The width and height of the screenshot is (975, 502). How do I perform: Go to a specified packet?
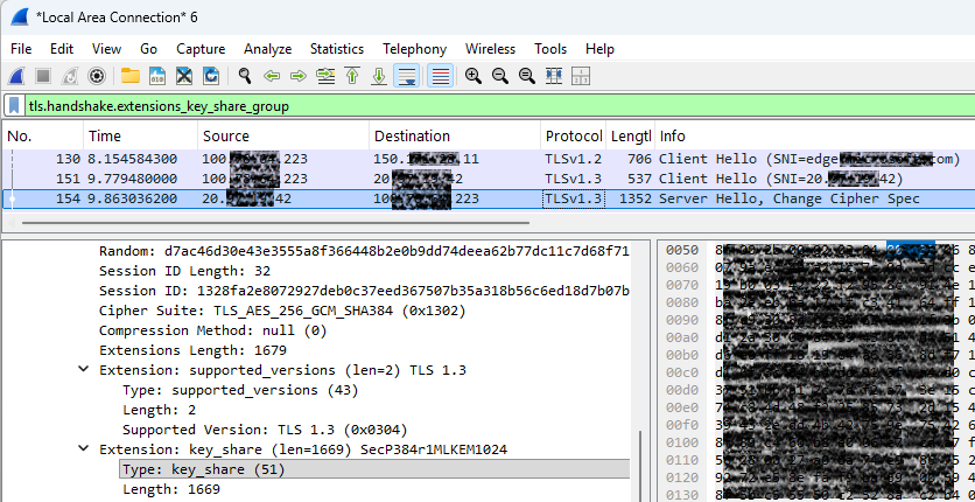pyautogui.click(x=325, y=76)
